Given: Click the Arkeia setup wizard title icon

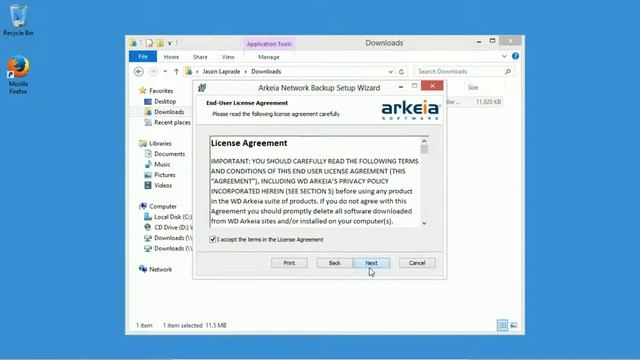Looking at the screenshot, I should 202,88.
